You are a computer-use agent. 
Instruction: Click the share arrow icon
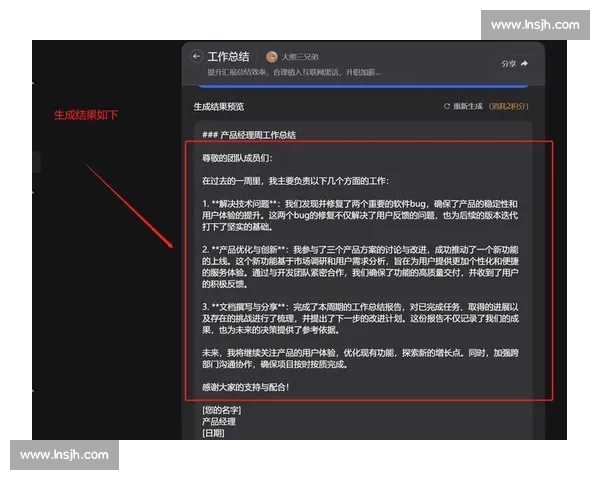tap(525, 64)
